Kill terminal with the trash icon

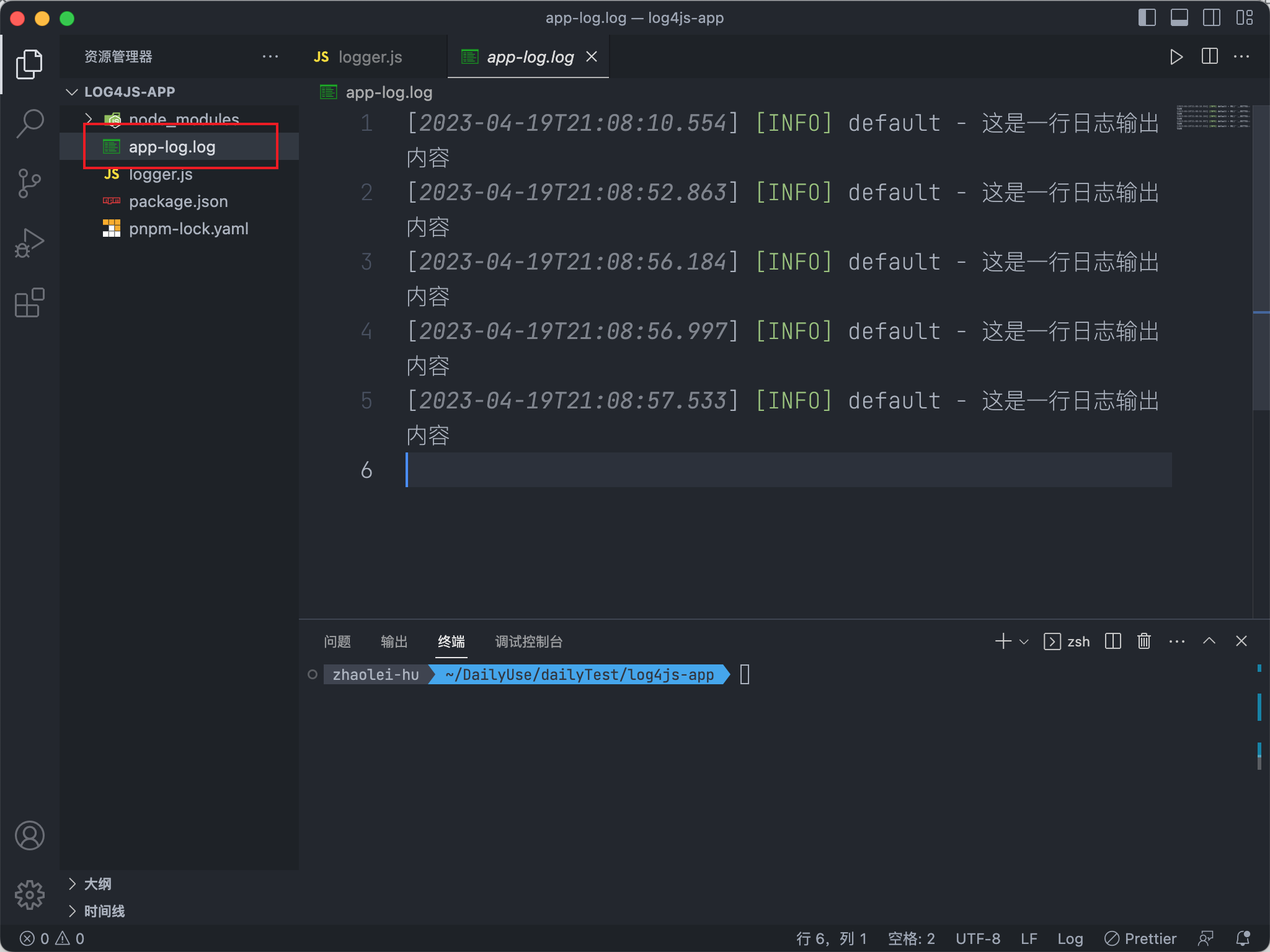pos(1144,641)
